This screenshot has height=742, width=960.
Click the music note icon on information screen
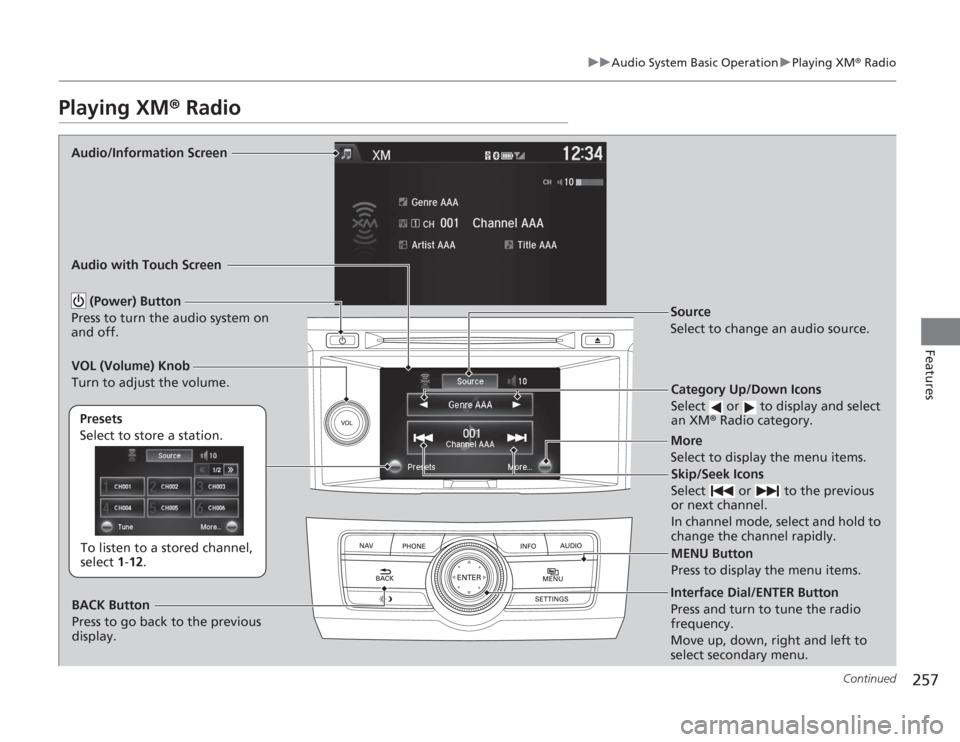point(347,154)
